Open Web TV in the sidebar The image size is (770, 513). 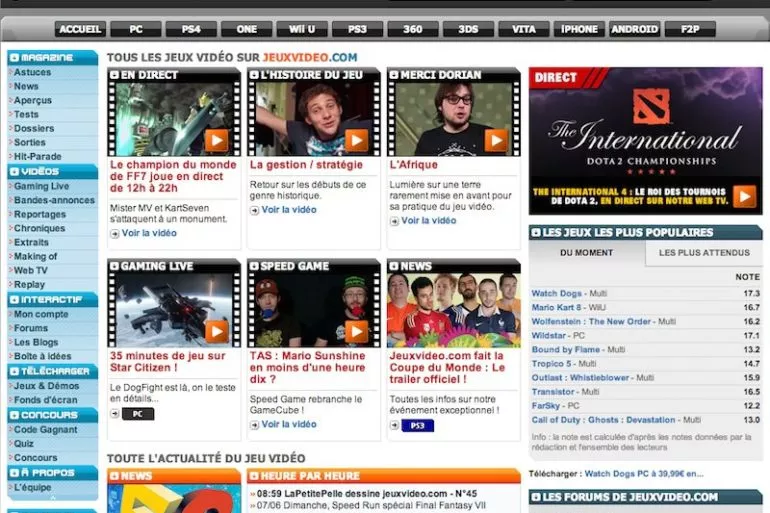tap(30, 270)
